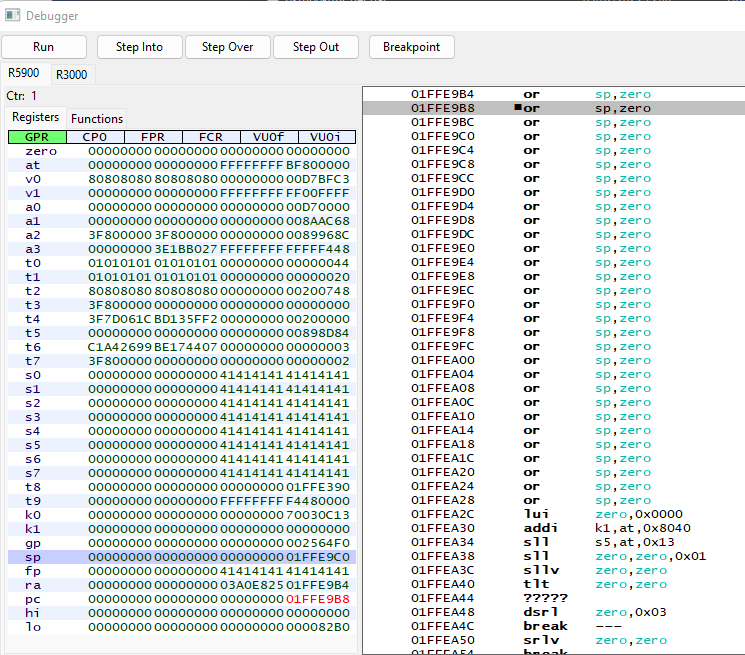Image resolution: width=745 pixels, height=655 pixels.
Task: Select the GPR register category
Action: point(37,137)
